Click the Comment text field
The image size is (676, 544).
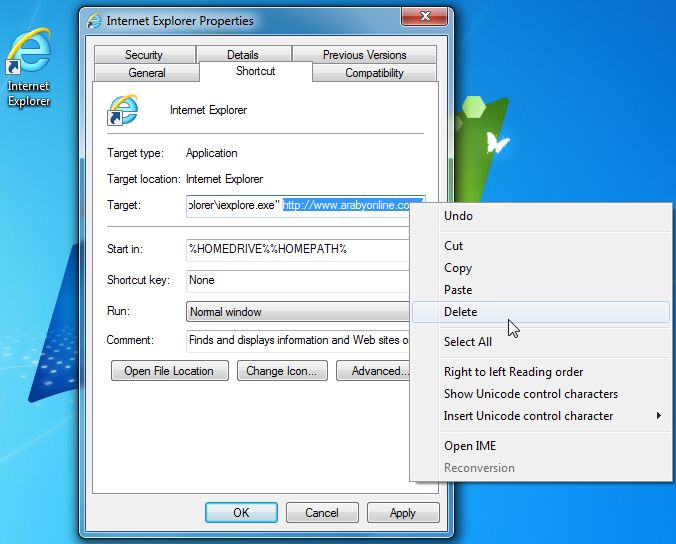[x=297, y=341]
